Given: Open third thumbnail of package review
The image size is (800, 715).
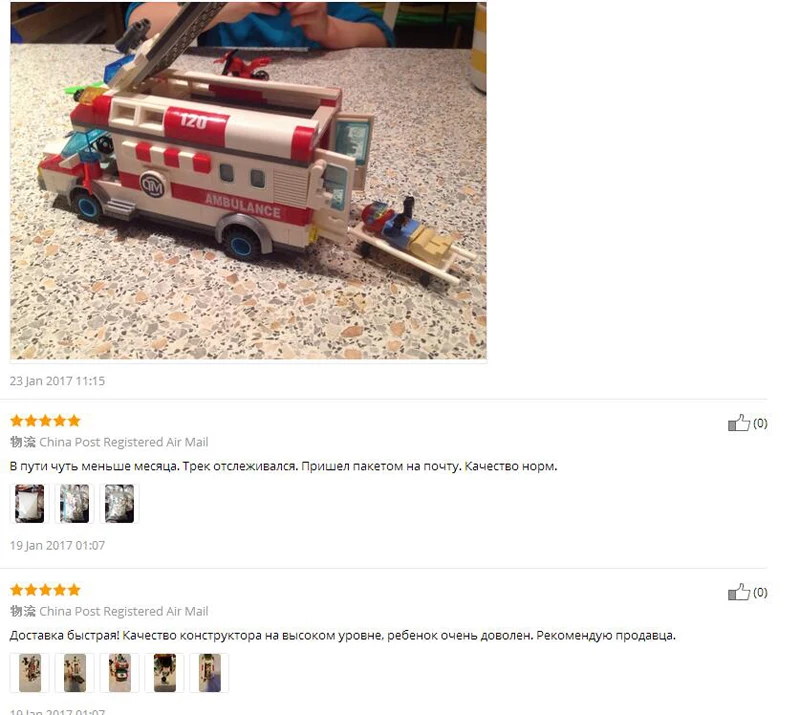Looking at the screenshot, I should (x=119, y=504).
